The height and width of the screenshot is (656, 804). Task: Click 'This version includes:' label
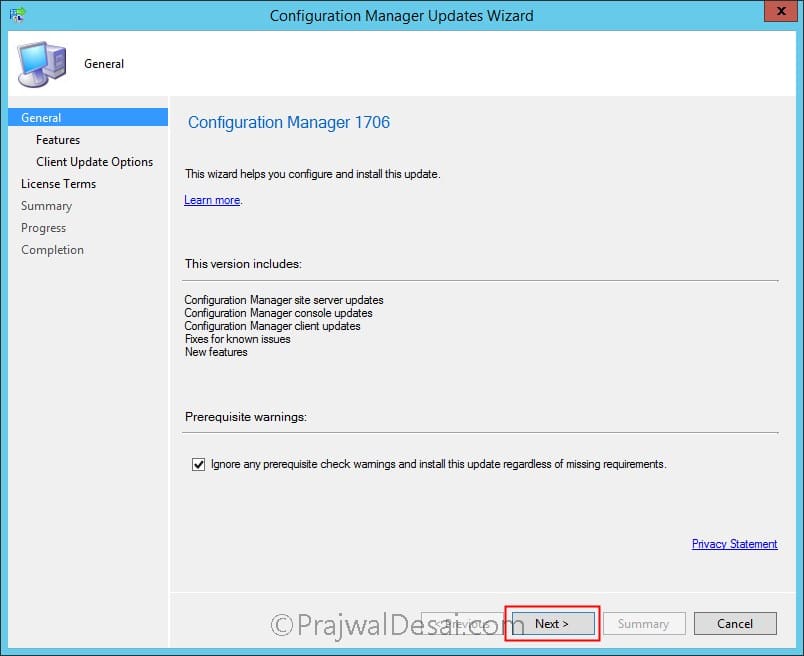click(243, 264)
